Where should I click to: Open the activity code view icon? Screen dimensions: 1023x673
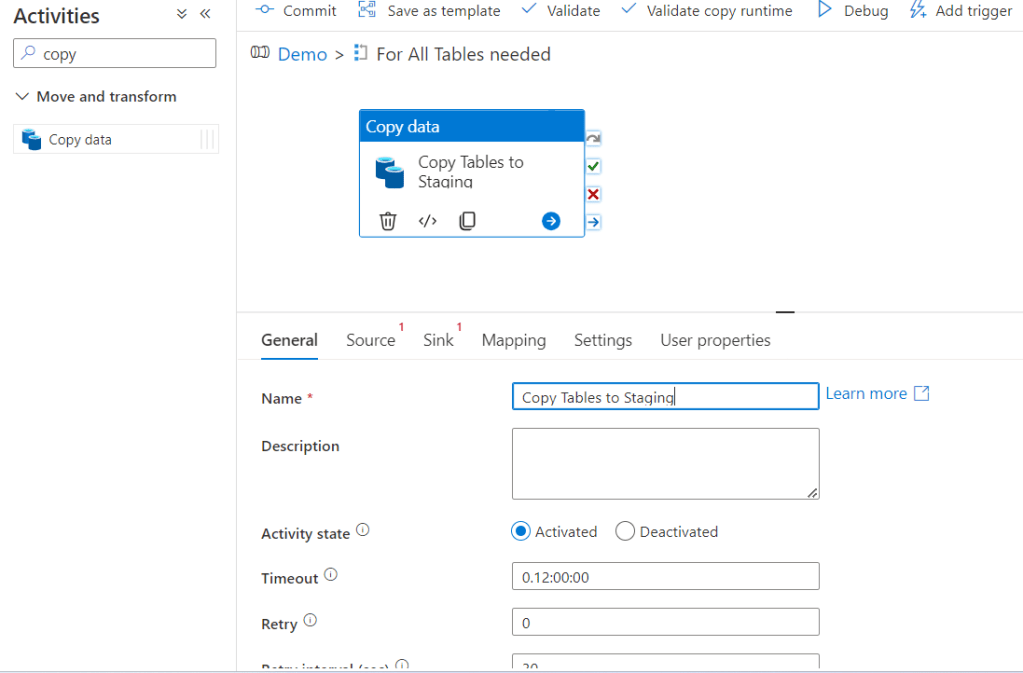(428, 221)
